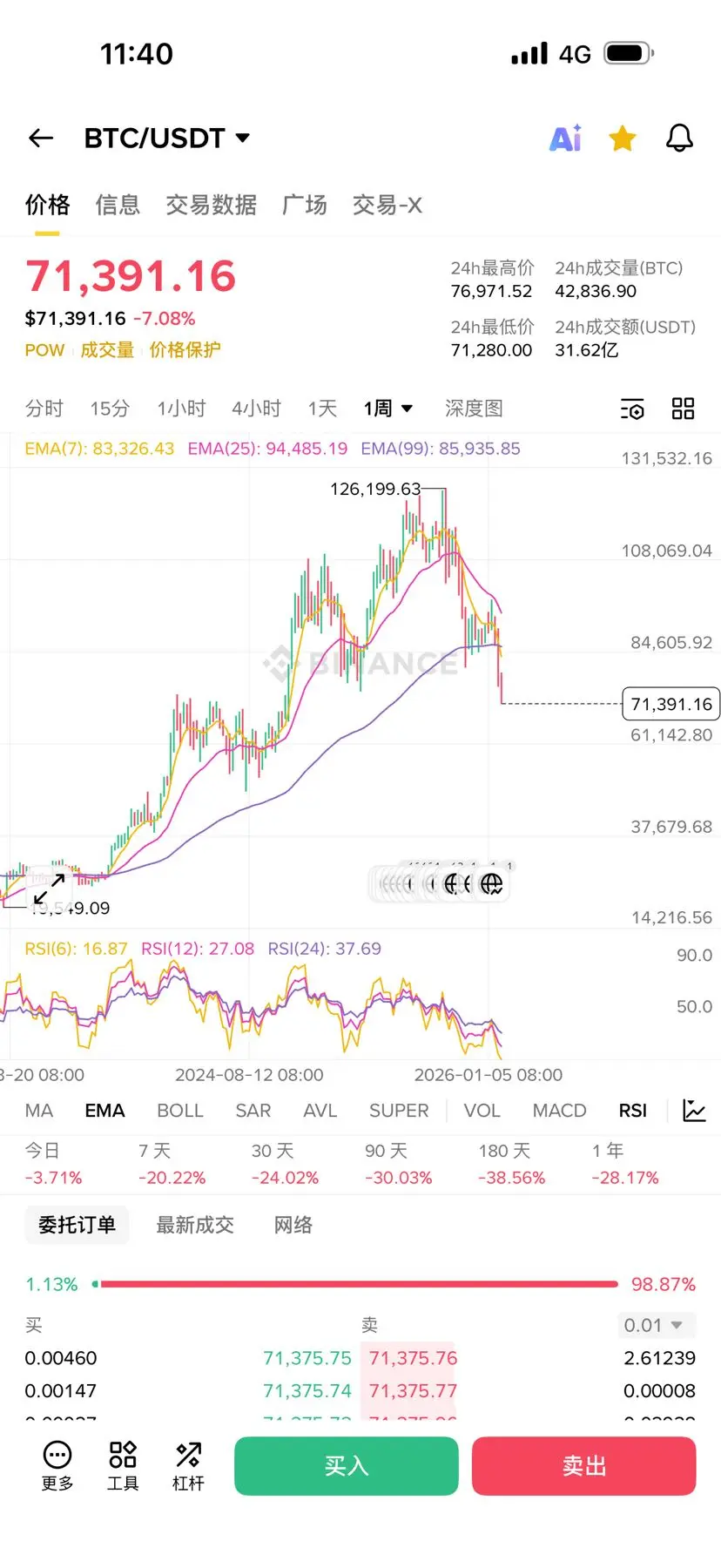
Task: Tap the 1 年 -28.17% change
Action: coord(625,1165)
